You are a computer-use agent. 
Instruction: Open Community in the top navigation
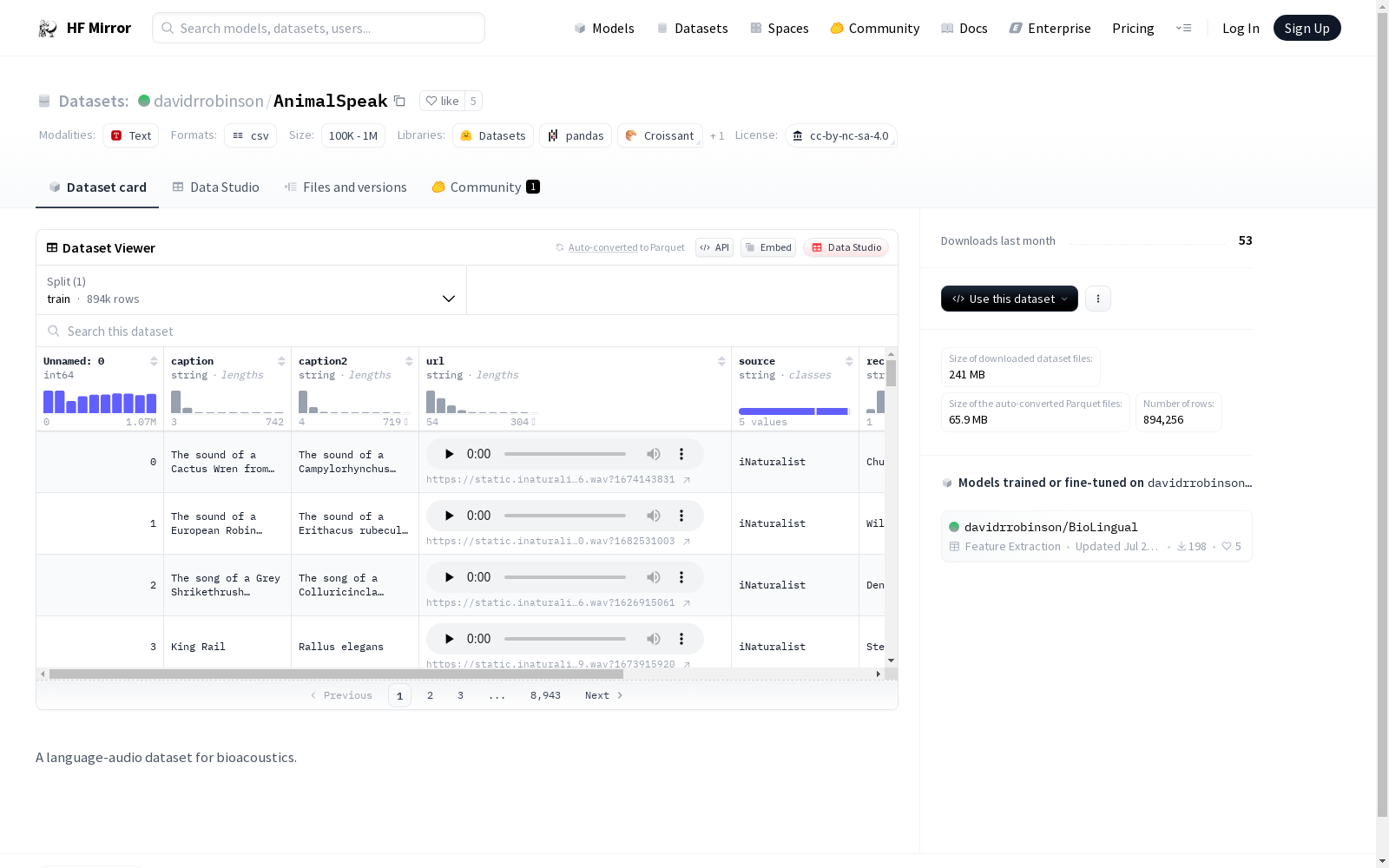[x=875, y=29]
